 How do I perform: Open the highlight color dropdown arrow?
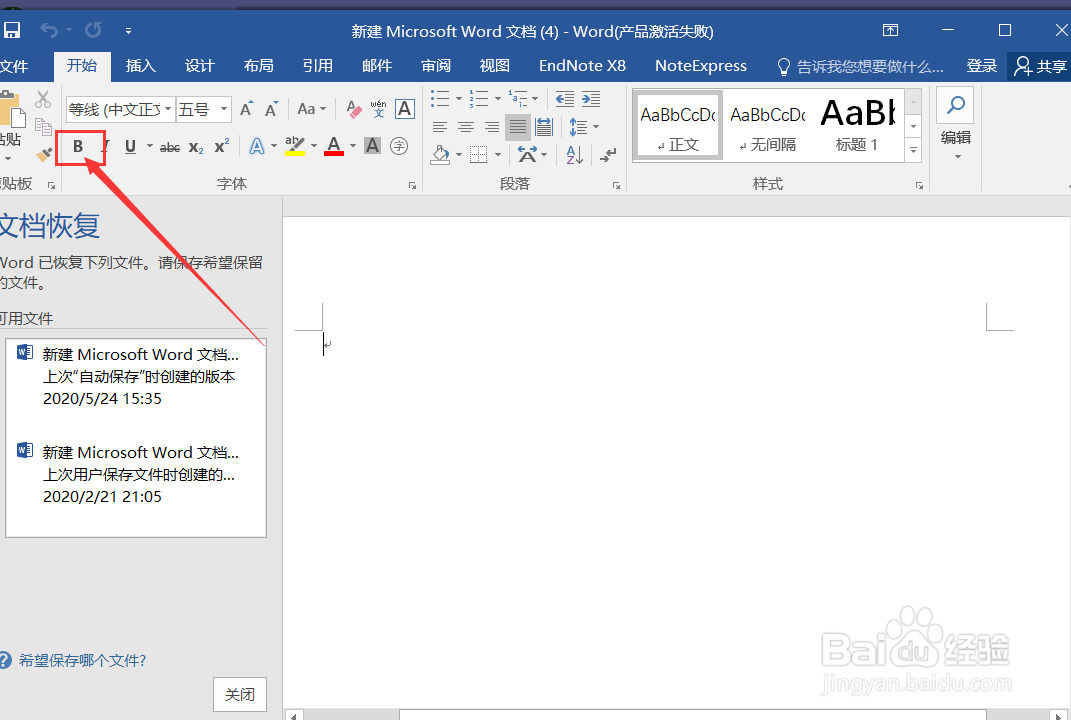314,146
